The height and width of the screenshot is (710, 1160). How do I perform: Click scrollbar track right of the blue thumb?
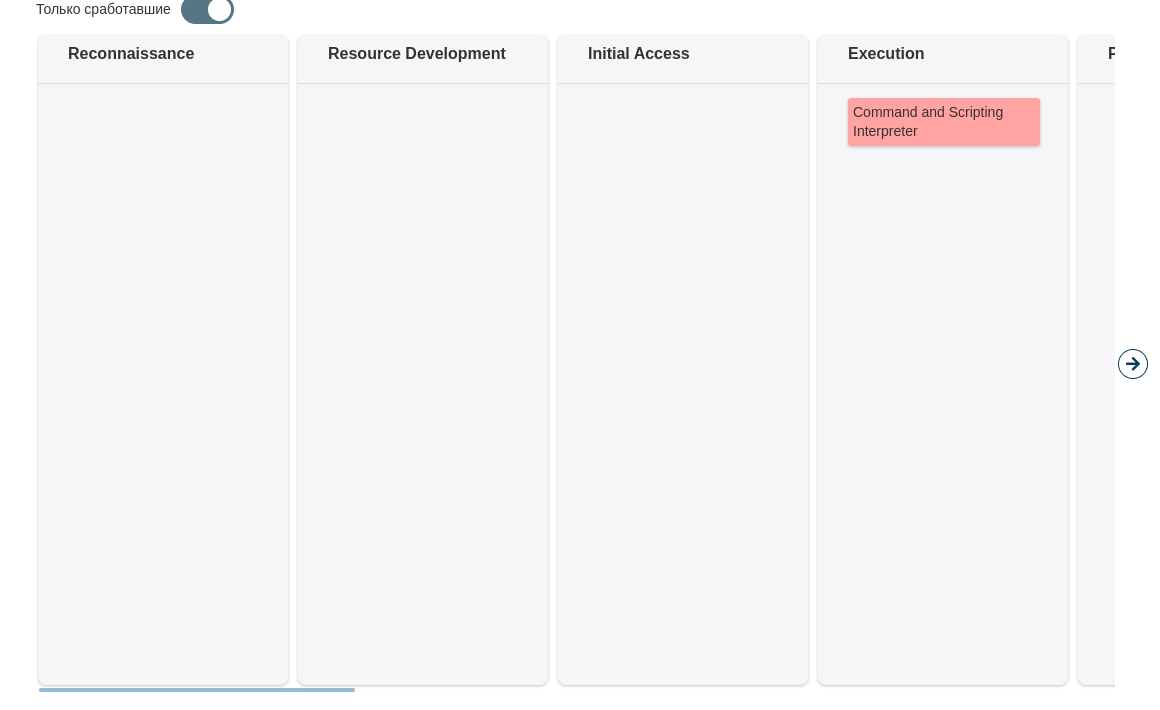[x=700, y=689]
